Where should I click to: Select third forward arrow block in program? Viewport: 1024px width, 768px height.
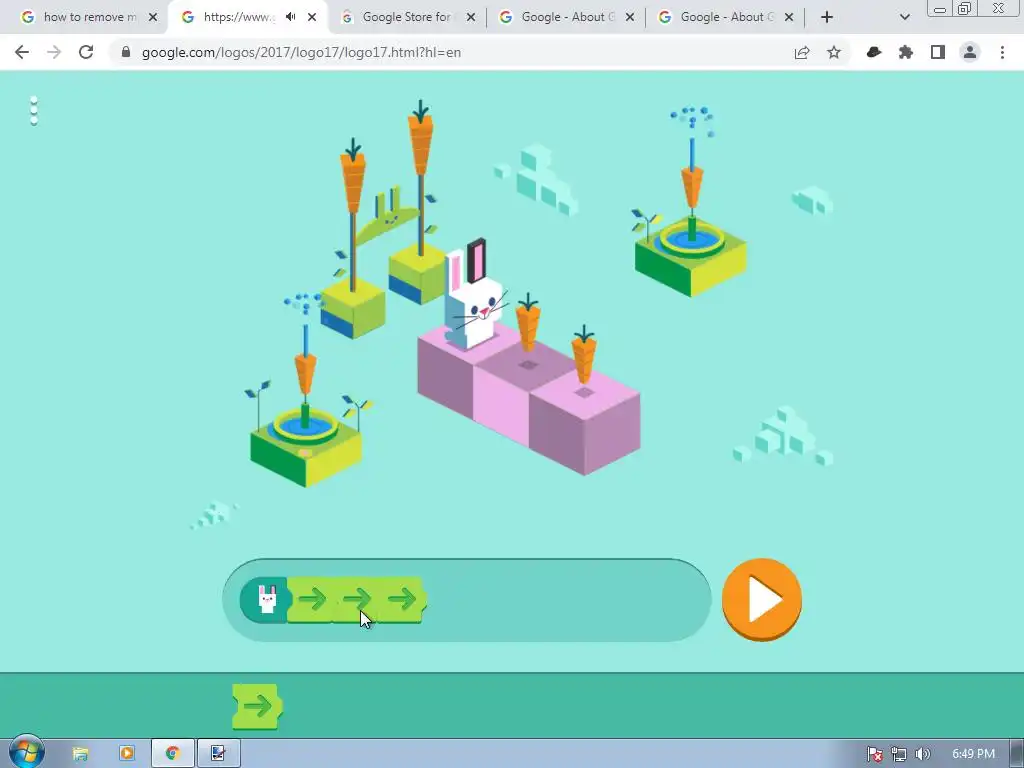point(402,599)
